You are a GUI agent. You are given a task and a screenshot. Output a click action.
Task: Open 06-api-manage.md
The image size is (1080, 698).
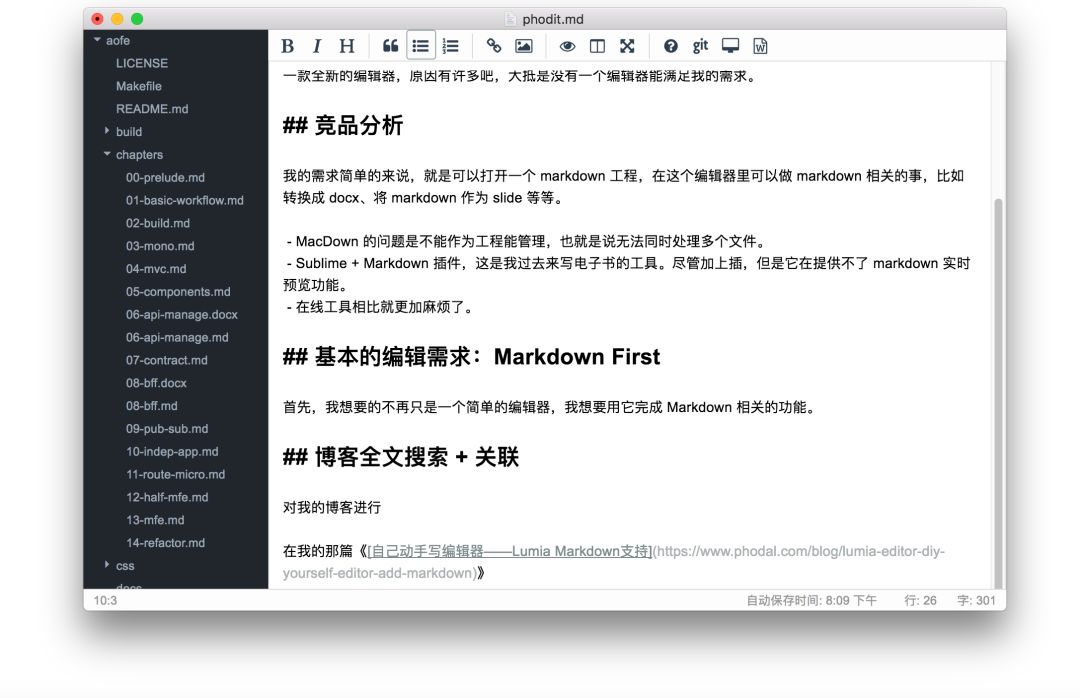(177, 337)
